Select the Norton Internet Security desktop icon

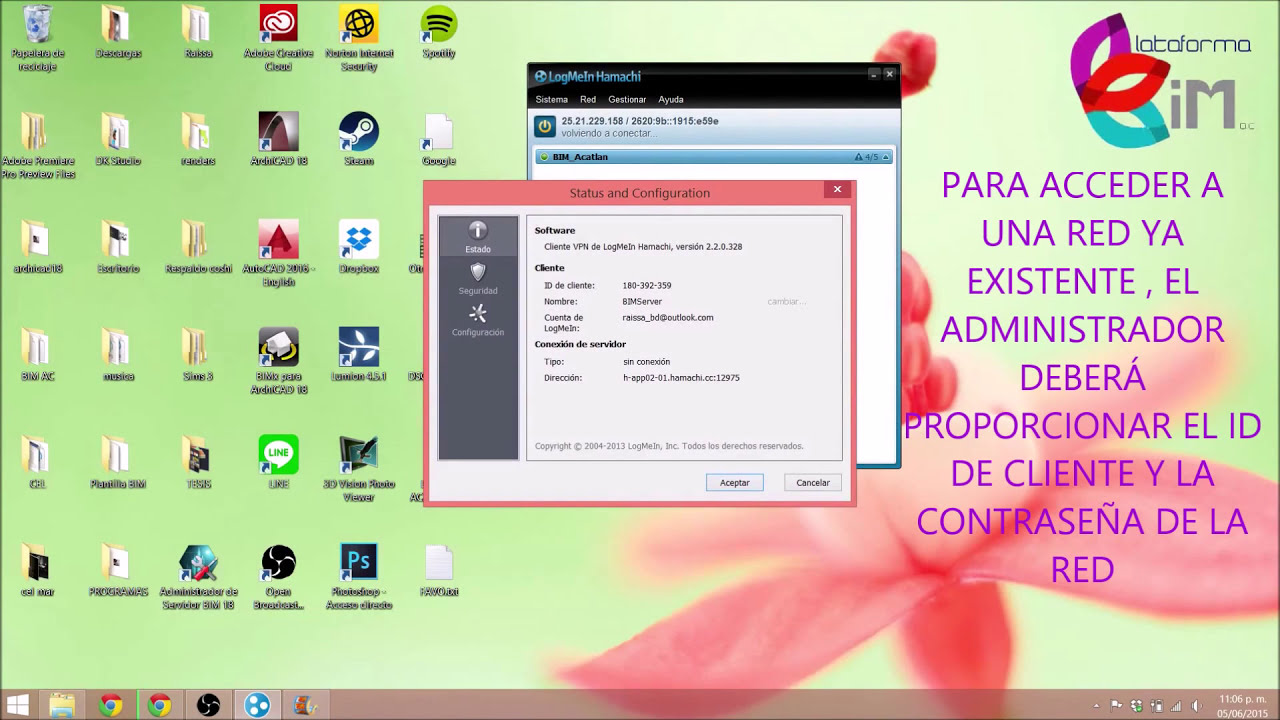[359, 40]
